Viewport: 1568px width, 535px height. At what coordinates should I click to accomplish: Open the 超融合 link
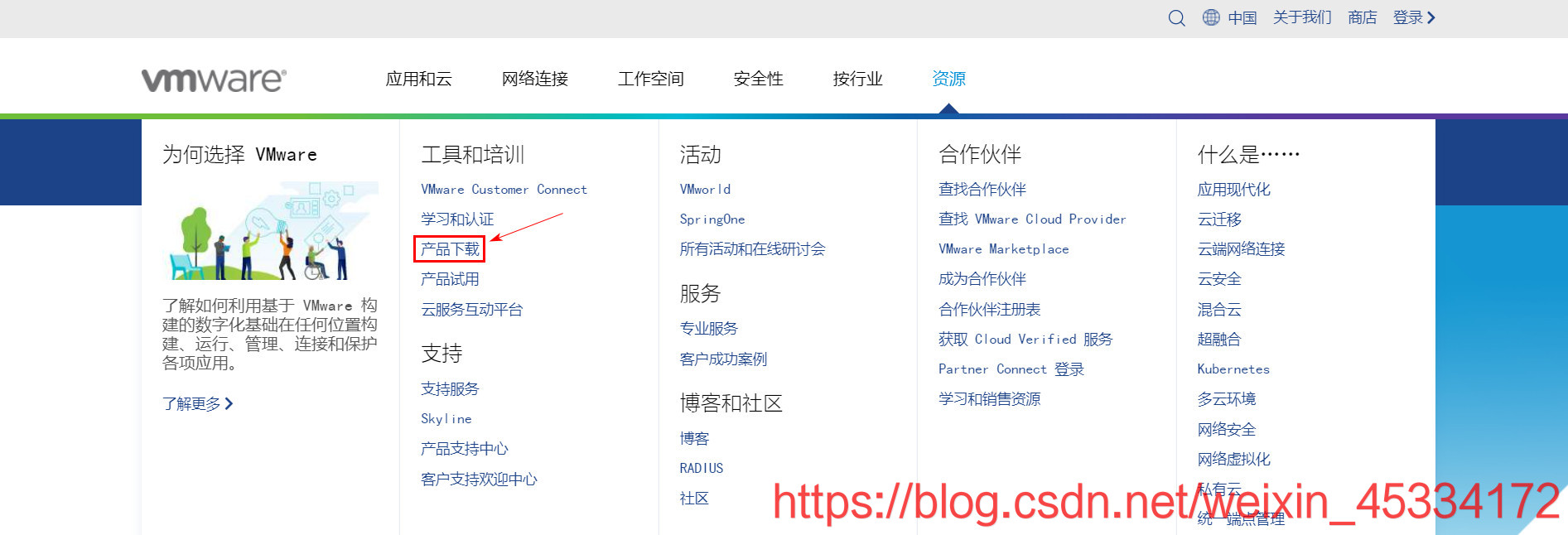[1219, 340]
